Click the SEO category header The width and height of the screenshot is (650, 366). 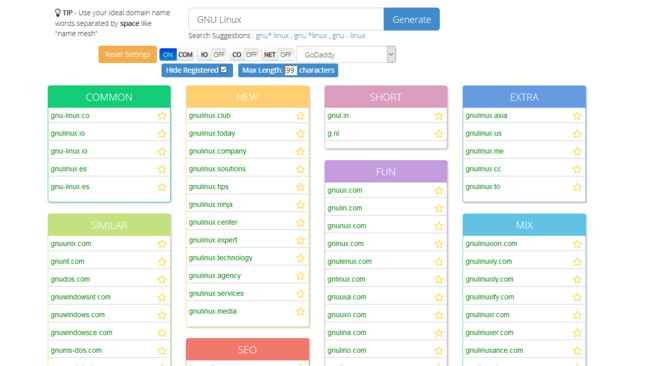pyautogui.click(x=247, y=349)
